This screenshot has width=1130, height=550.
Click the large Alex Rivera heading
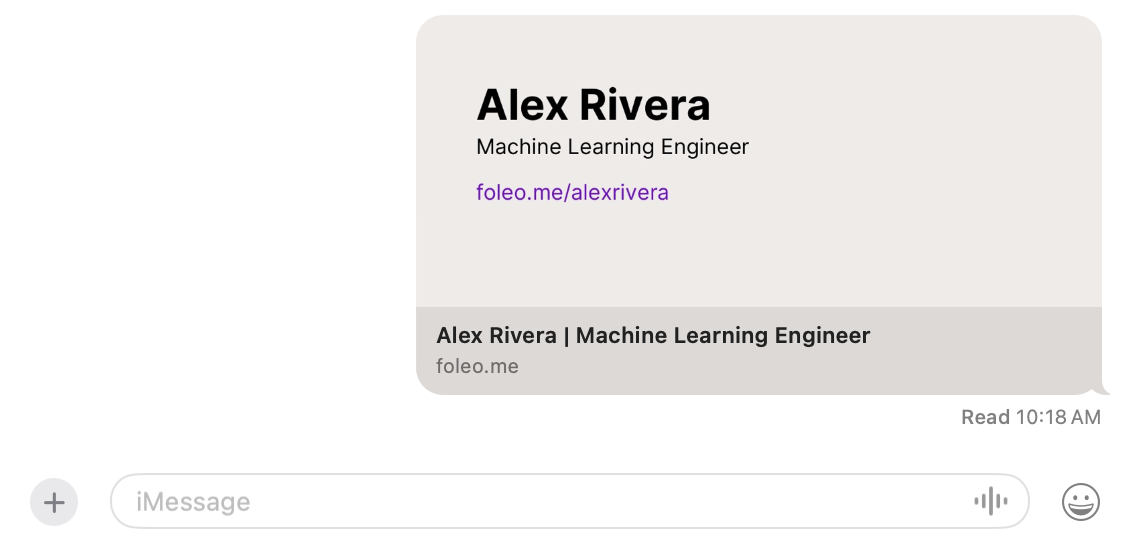[593, 105]
